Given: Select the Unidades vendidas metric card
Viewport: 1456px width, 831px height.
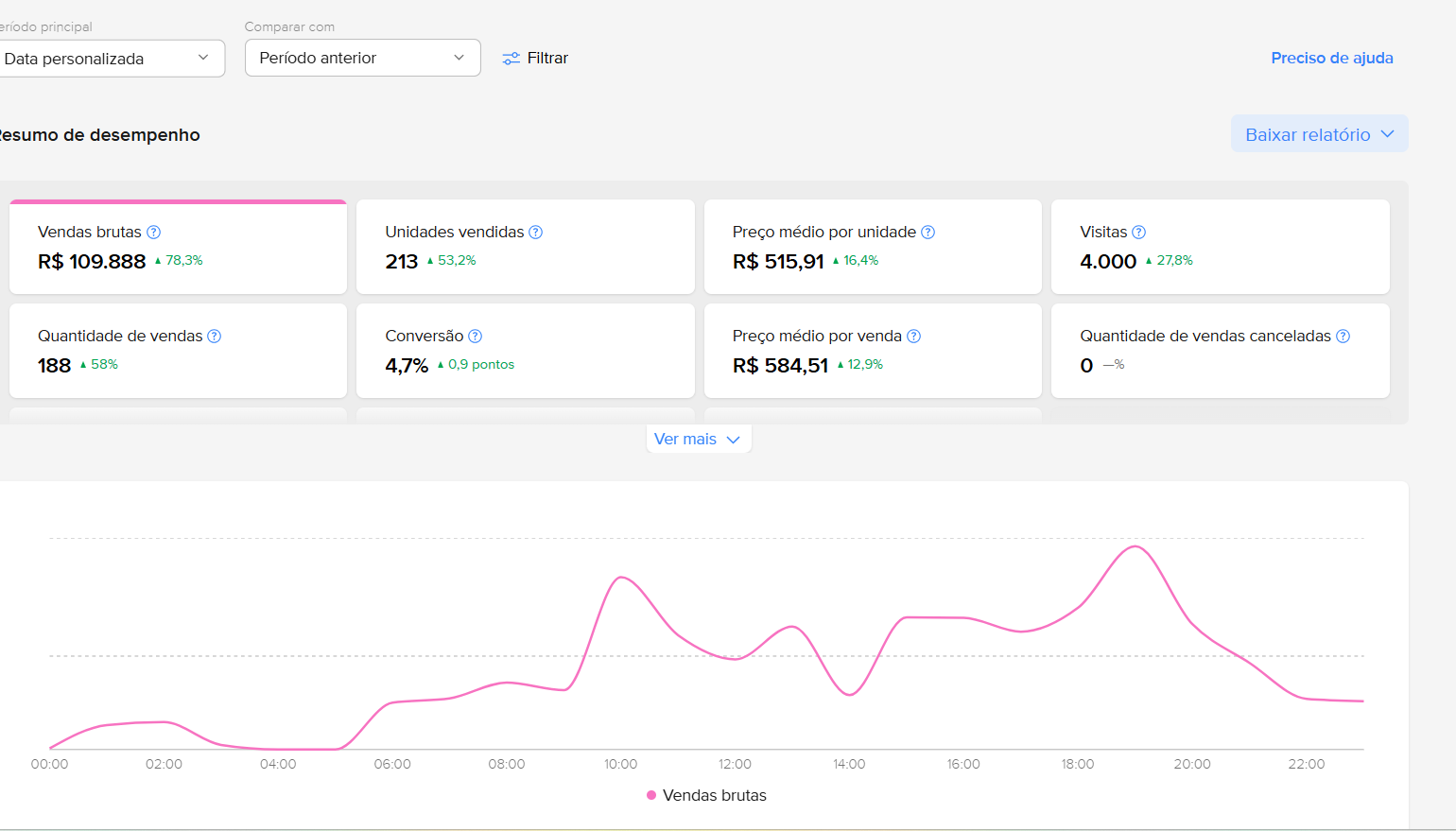Looking at the screenshot, I should [x=525, y=248].
